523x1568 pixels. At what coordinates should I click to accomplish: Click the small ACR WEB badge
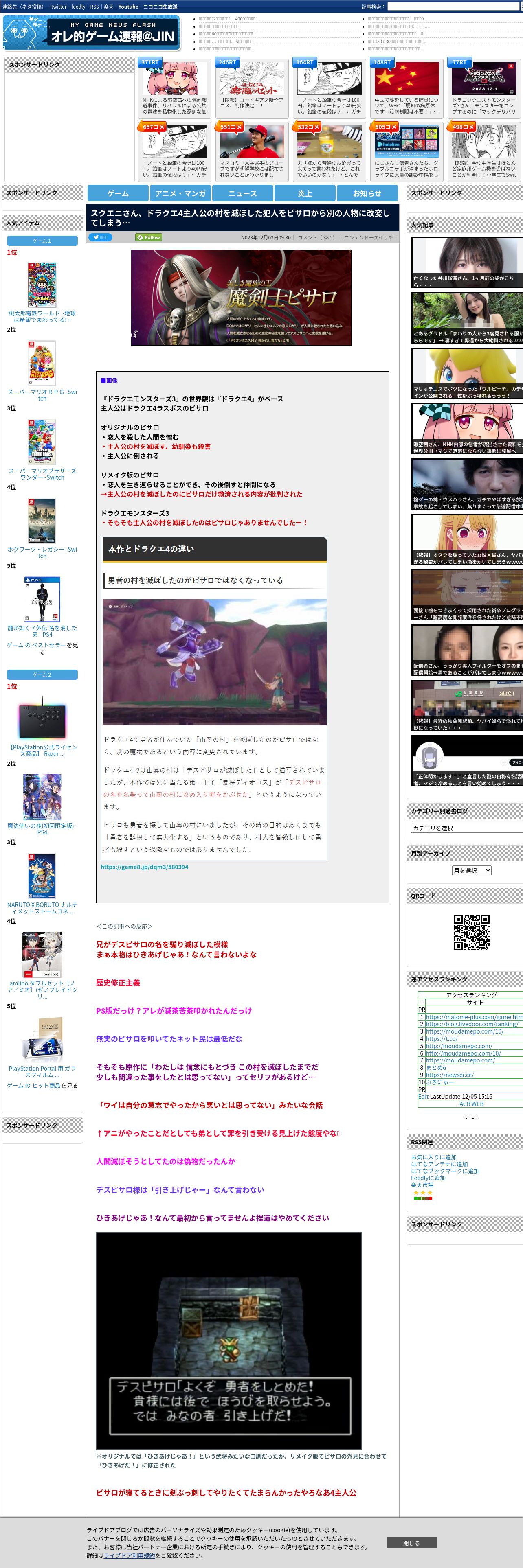click(471, 1117)
